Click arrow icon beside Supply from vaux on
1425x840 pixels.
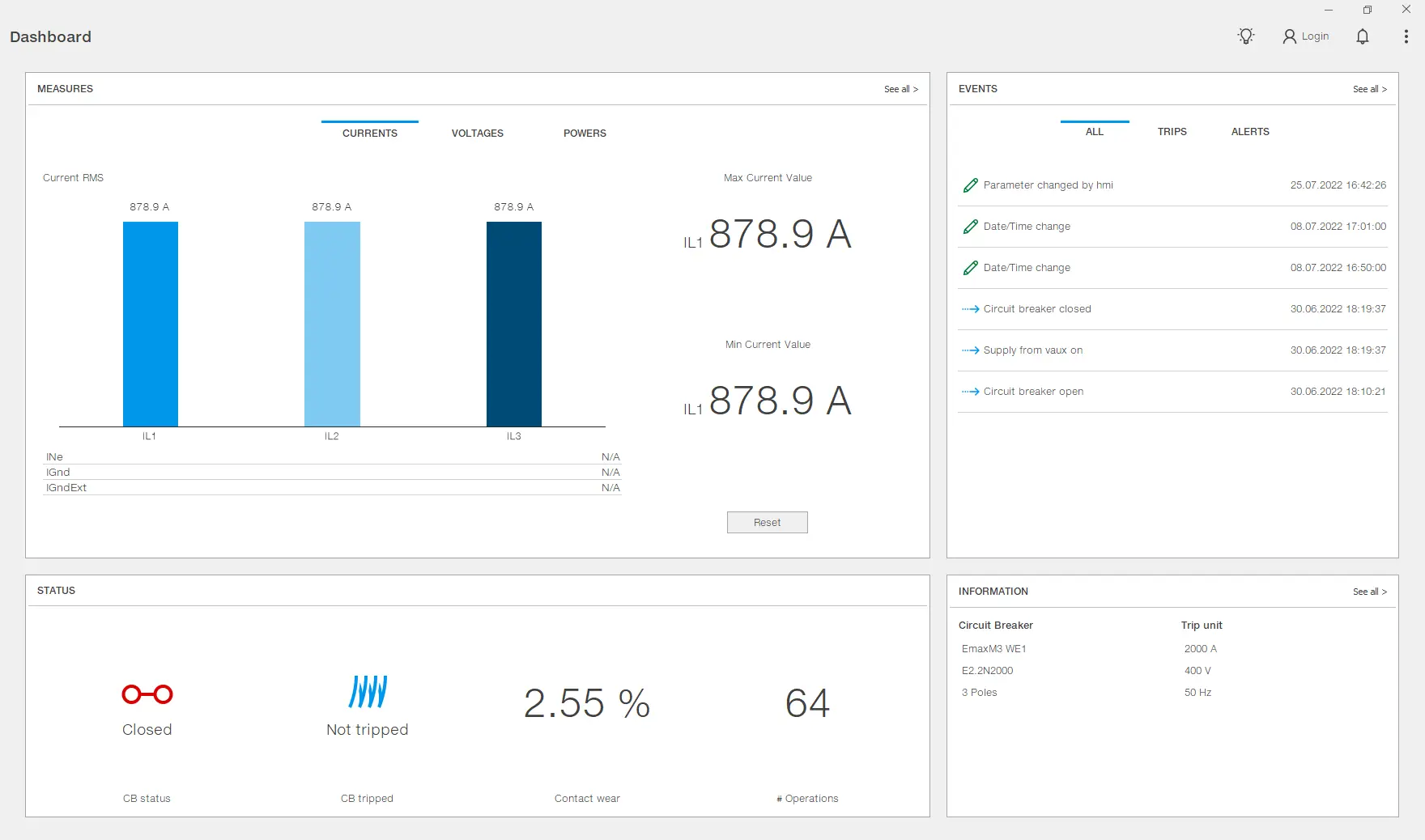(970, 350)
